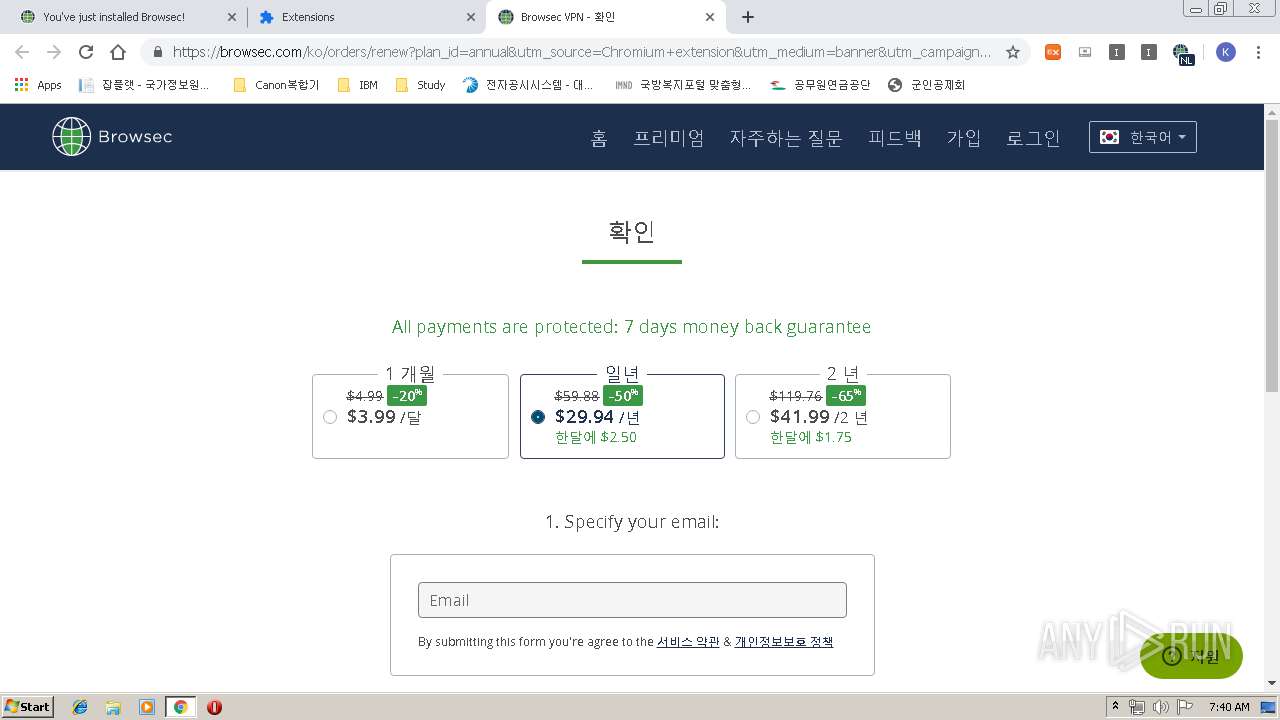
Task: Open the 프리미엄 navigation link
Action: coord(669,138)
